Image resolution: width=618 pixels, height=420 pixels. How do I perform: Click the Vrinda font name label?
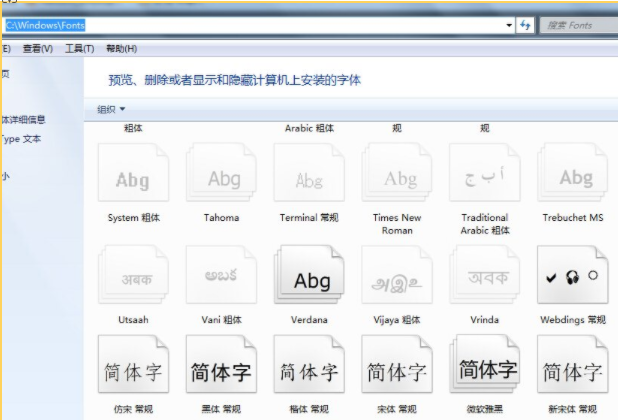[x=485, y=320]
